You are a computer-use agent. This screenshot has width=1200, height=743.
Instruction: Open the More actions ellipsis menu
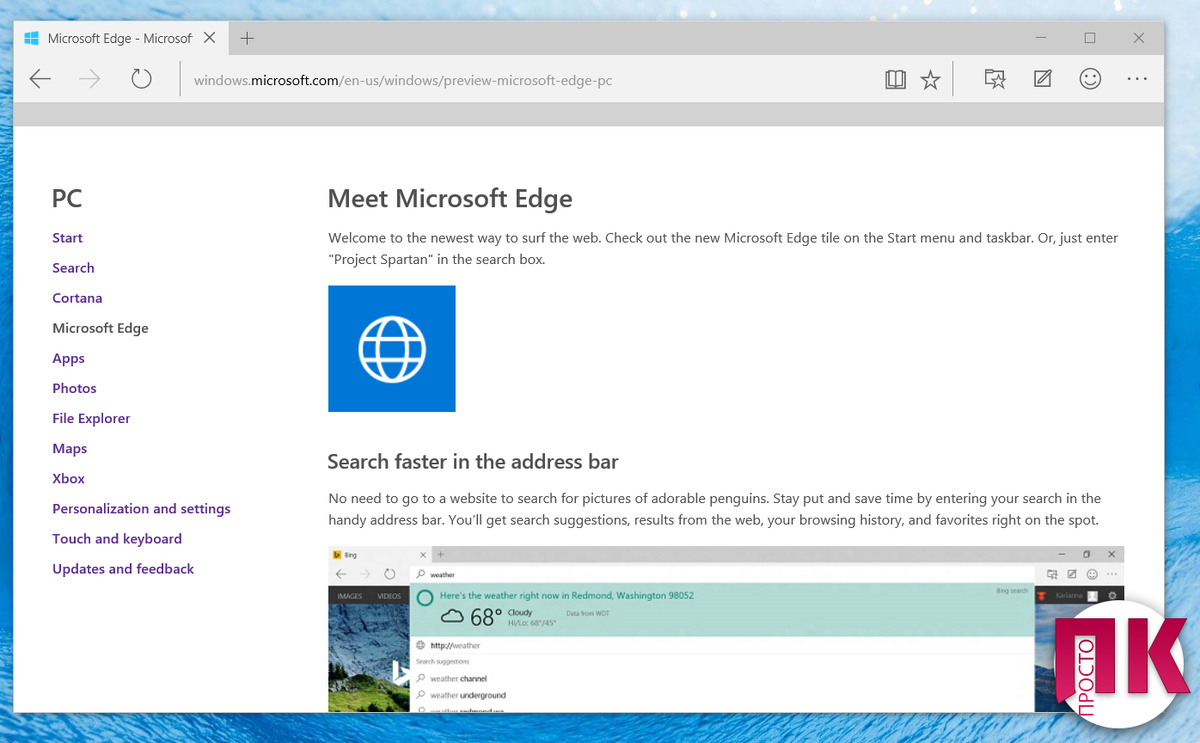click(1137, 79)
